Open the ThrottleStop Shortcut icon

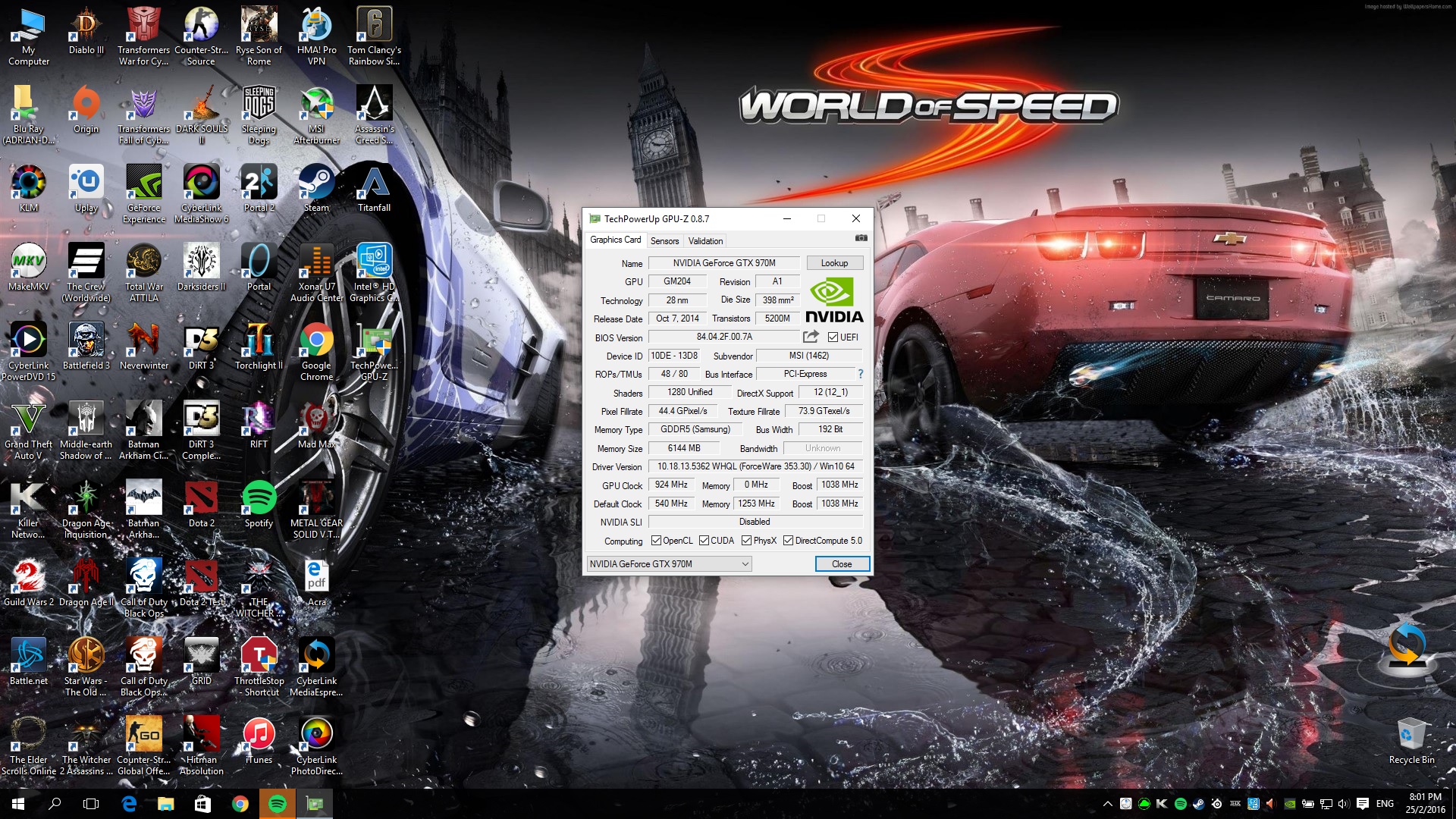click(x=259, y=667)
